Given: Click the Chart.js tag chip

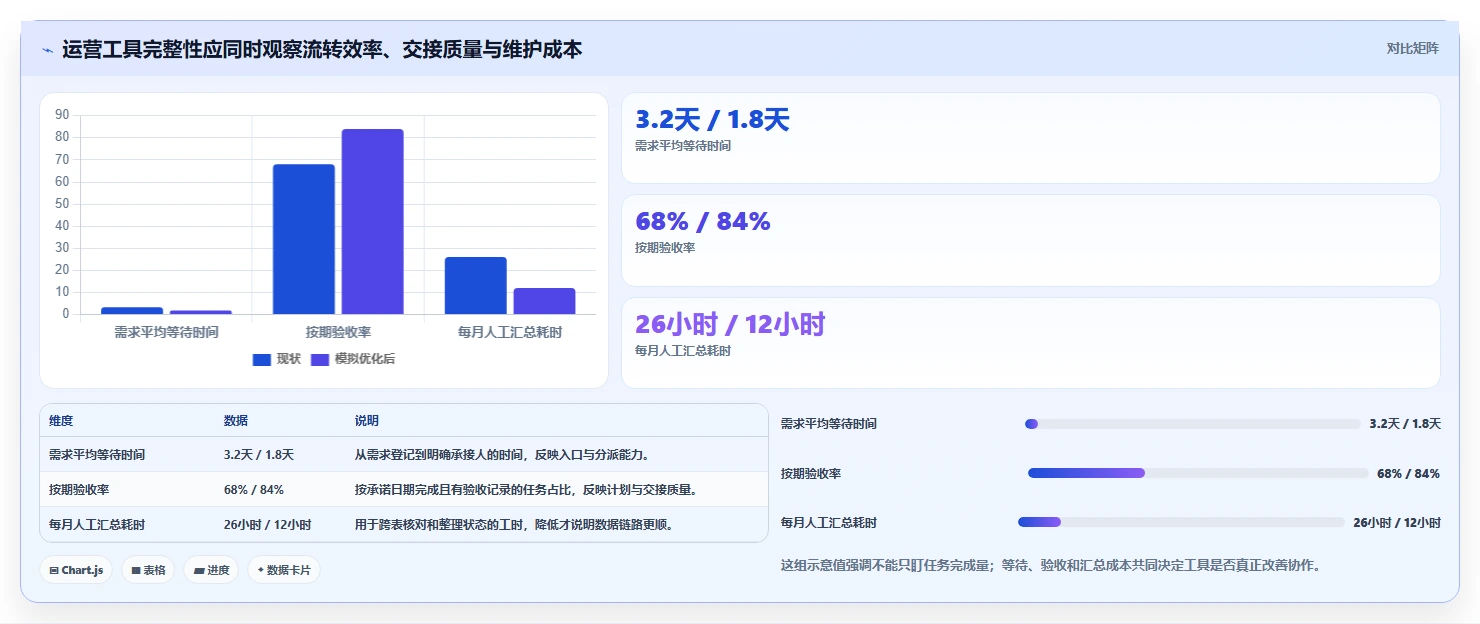Looking at the screenshot, I should (76, 570).
